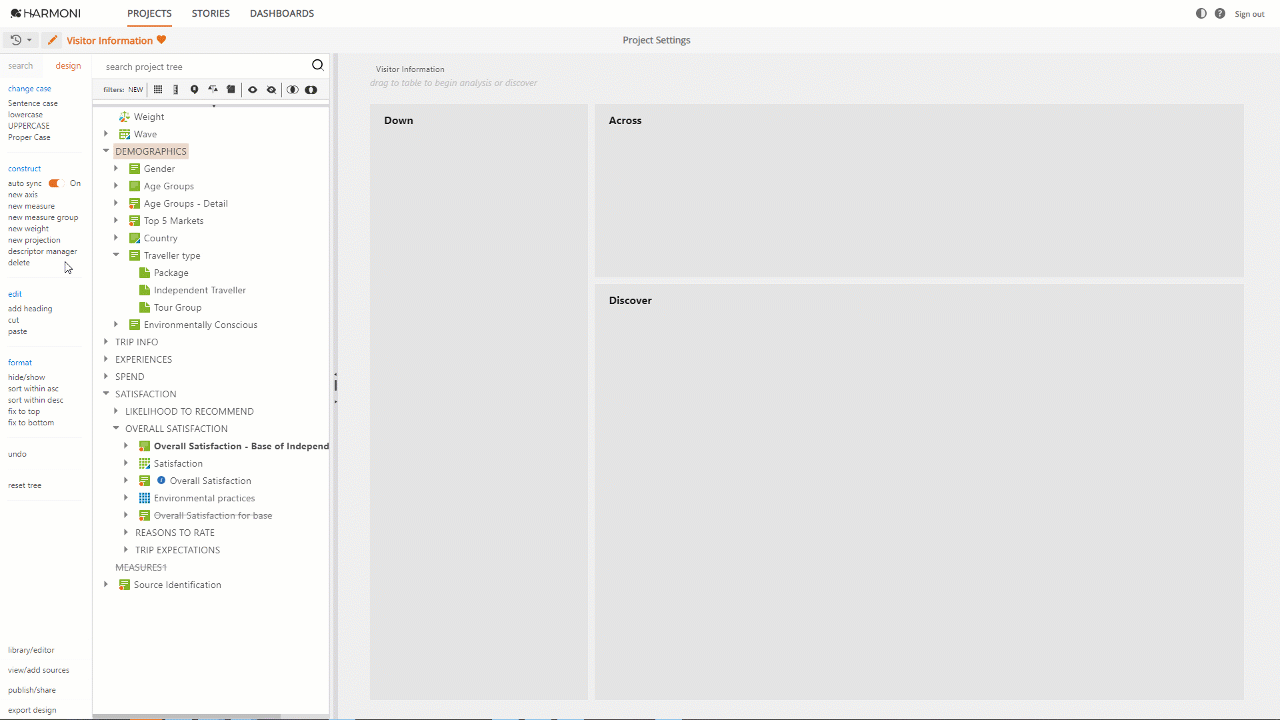
Task: Click reset tree
Action: 25,486
